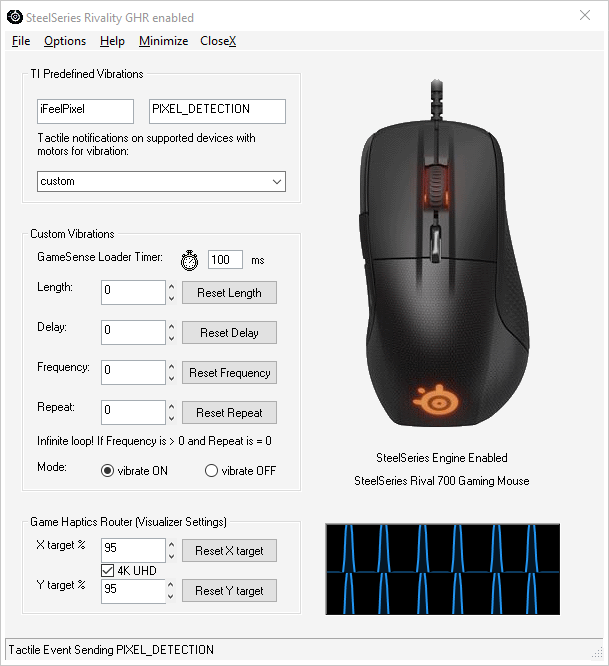Select the vibrate ON radio button

click(107, 471)
